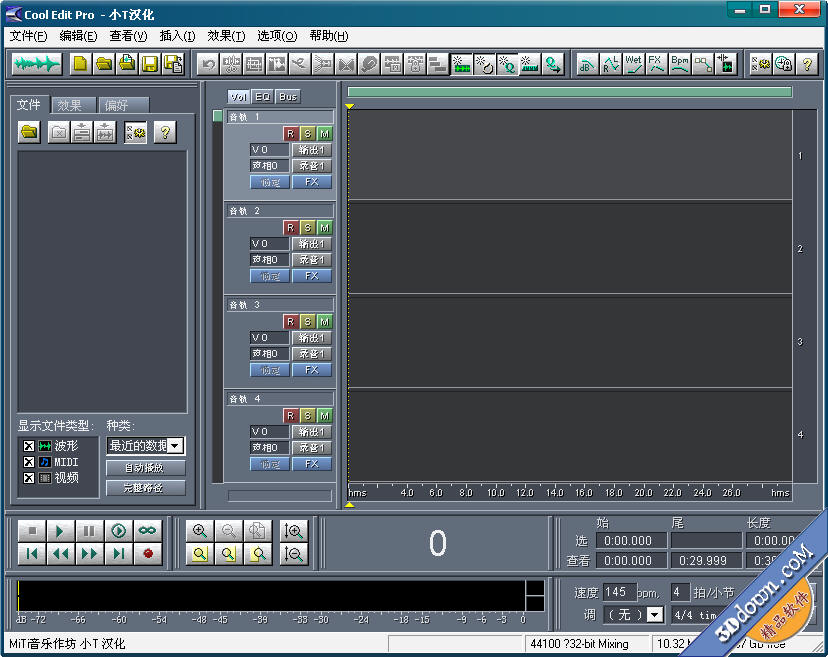Click the save-all floppy disks icon

[x=174, y=64]
